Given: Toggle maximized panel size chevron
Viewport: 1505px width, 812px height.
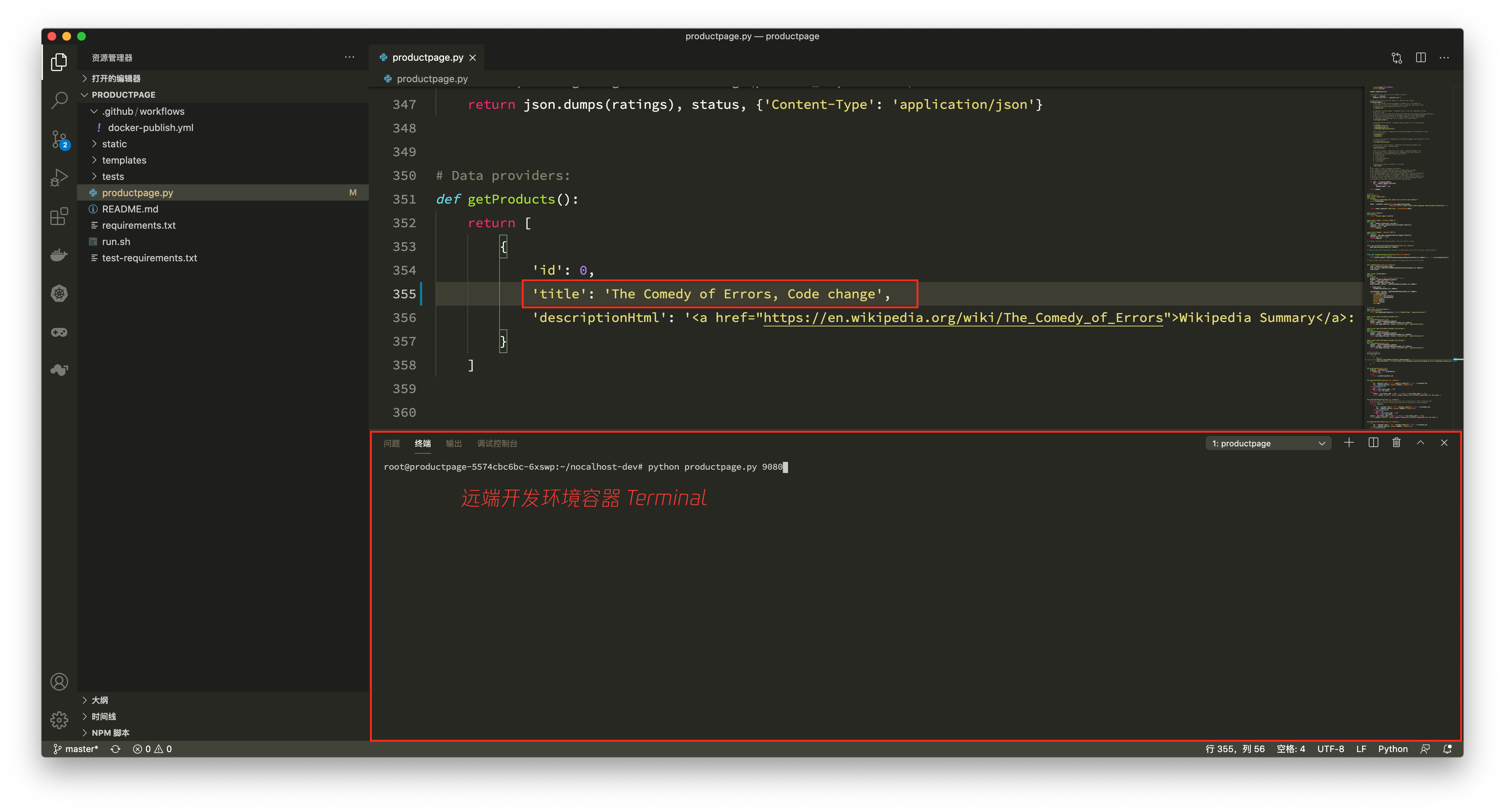Looking at the screenshot, I should coord(1420,443).
